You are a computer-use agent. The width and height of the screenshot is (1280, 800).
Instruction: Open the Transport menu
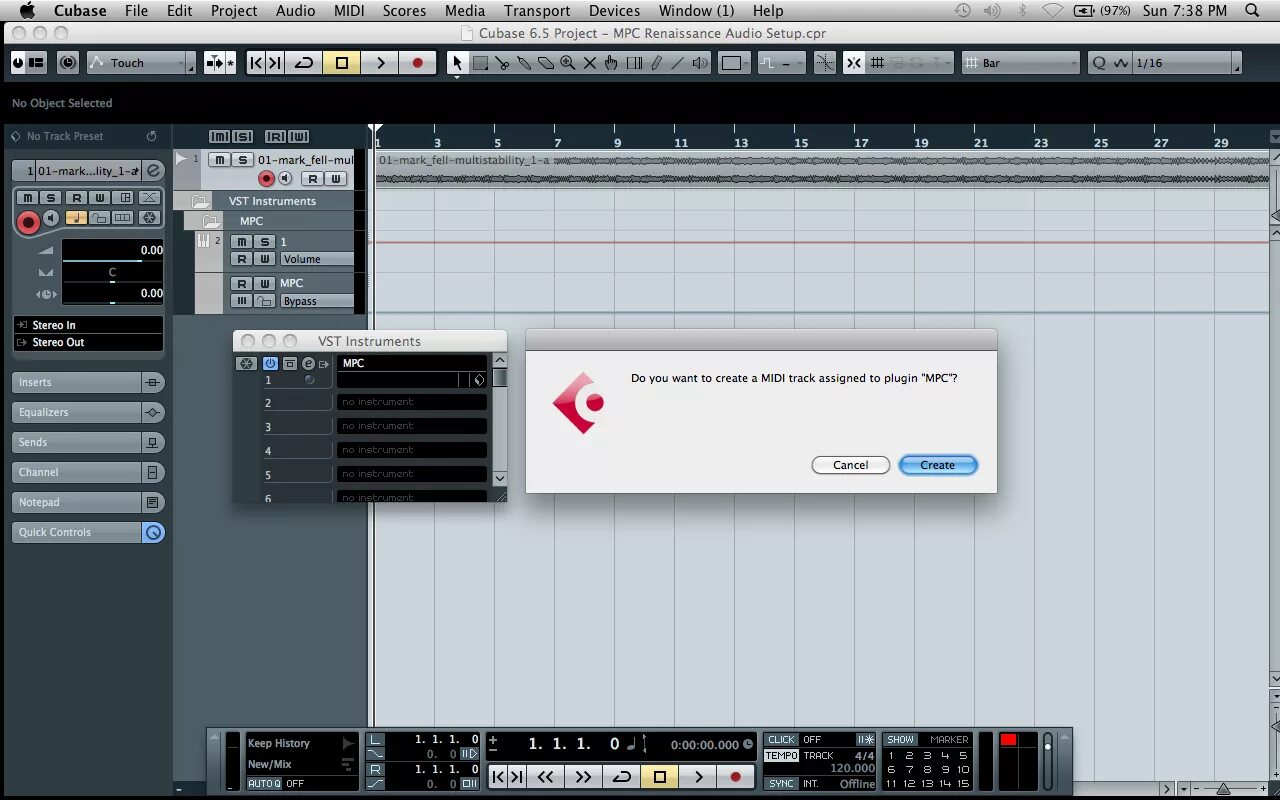537,11
